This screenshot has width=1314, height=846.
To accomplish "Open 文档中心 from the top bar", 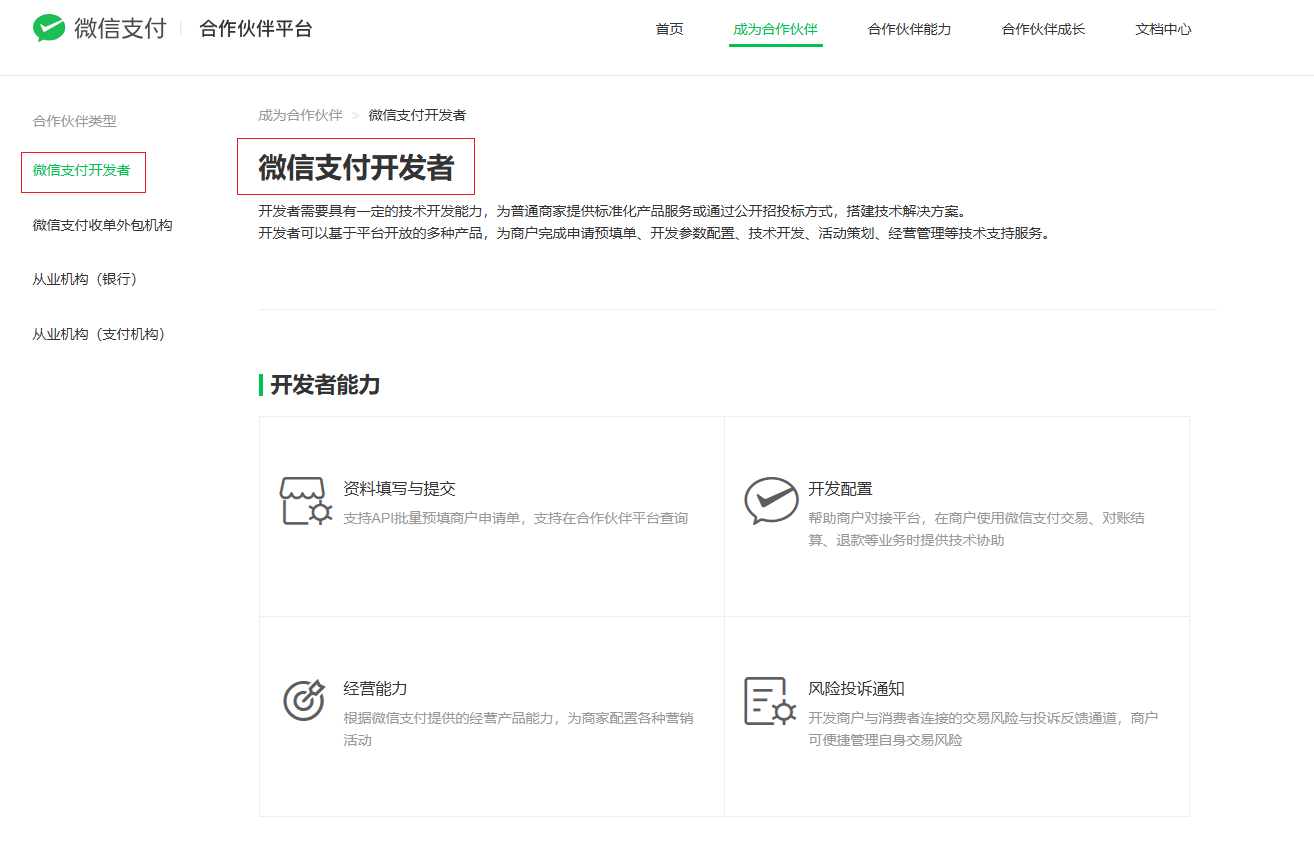I will pos(1163,29).
